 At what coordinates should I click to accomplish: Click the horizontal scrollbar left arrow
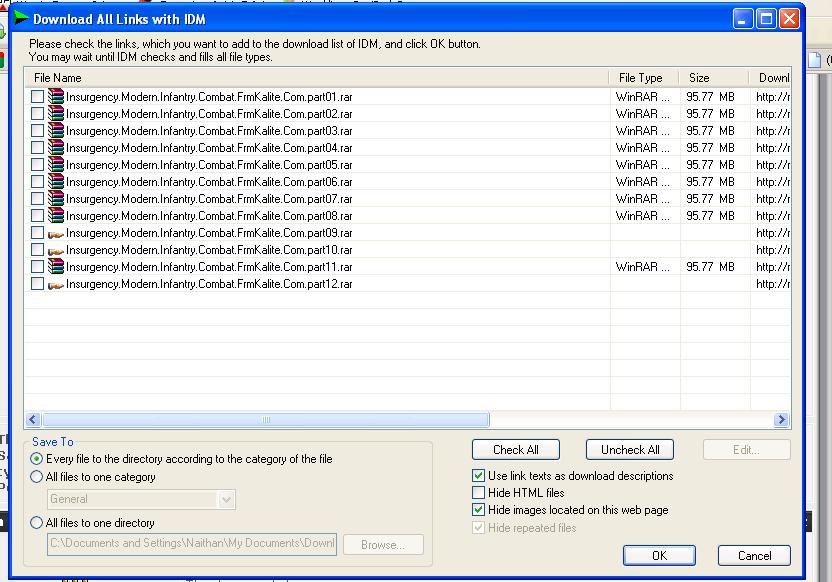click(33, 420)
